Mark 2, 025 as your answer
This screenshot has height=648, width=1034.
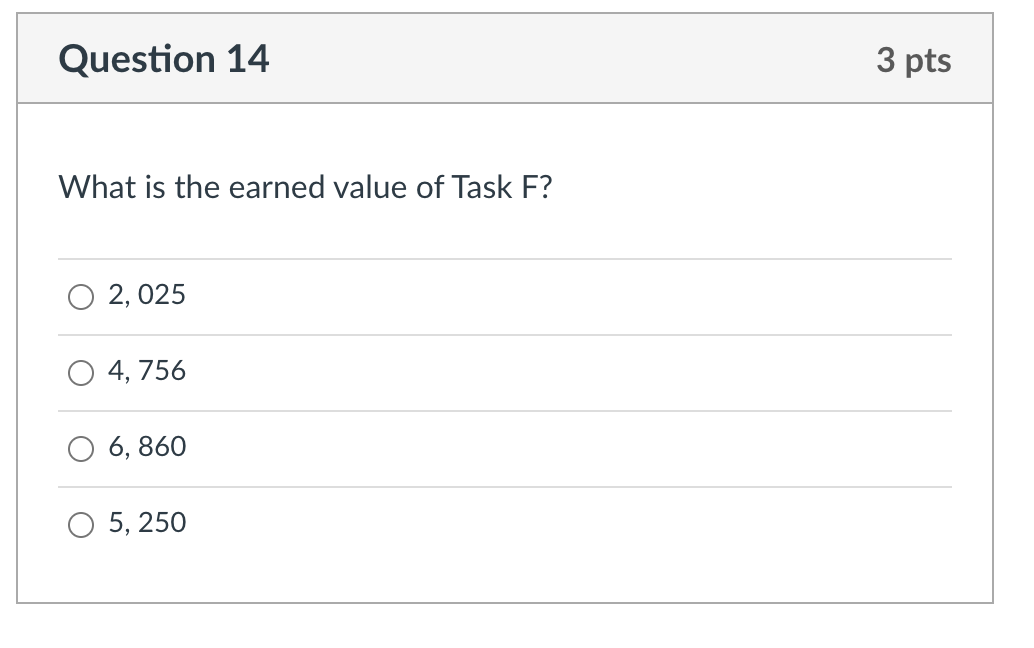146,296
